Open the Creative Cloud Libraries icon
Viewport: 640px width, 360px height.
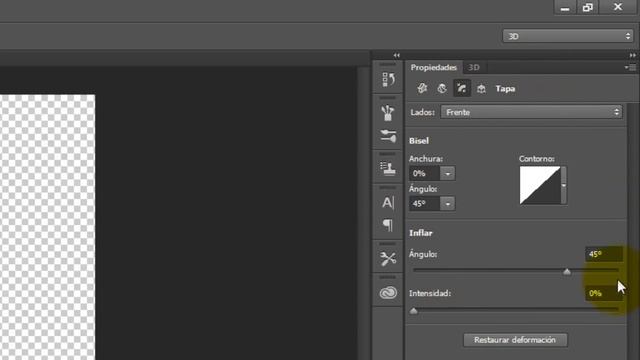pos(388,292)
